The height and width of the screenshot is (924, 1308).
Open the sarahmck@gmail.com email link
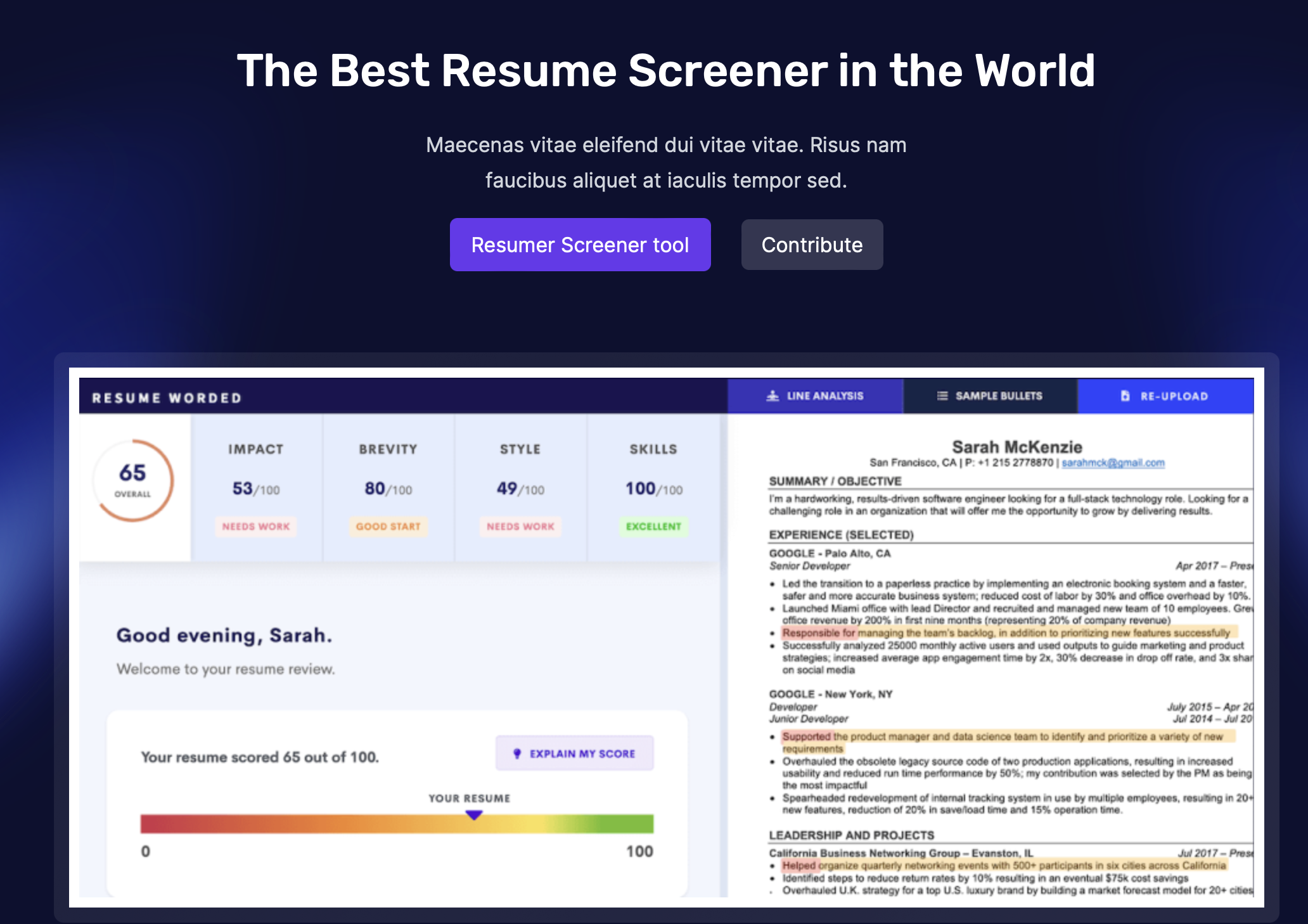pos(1113,463)
